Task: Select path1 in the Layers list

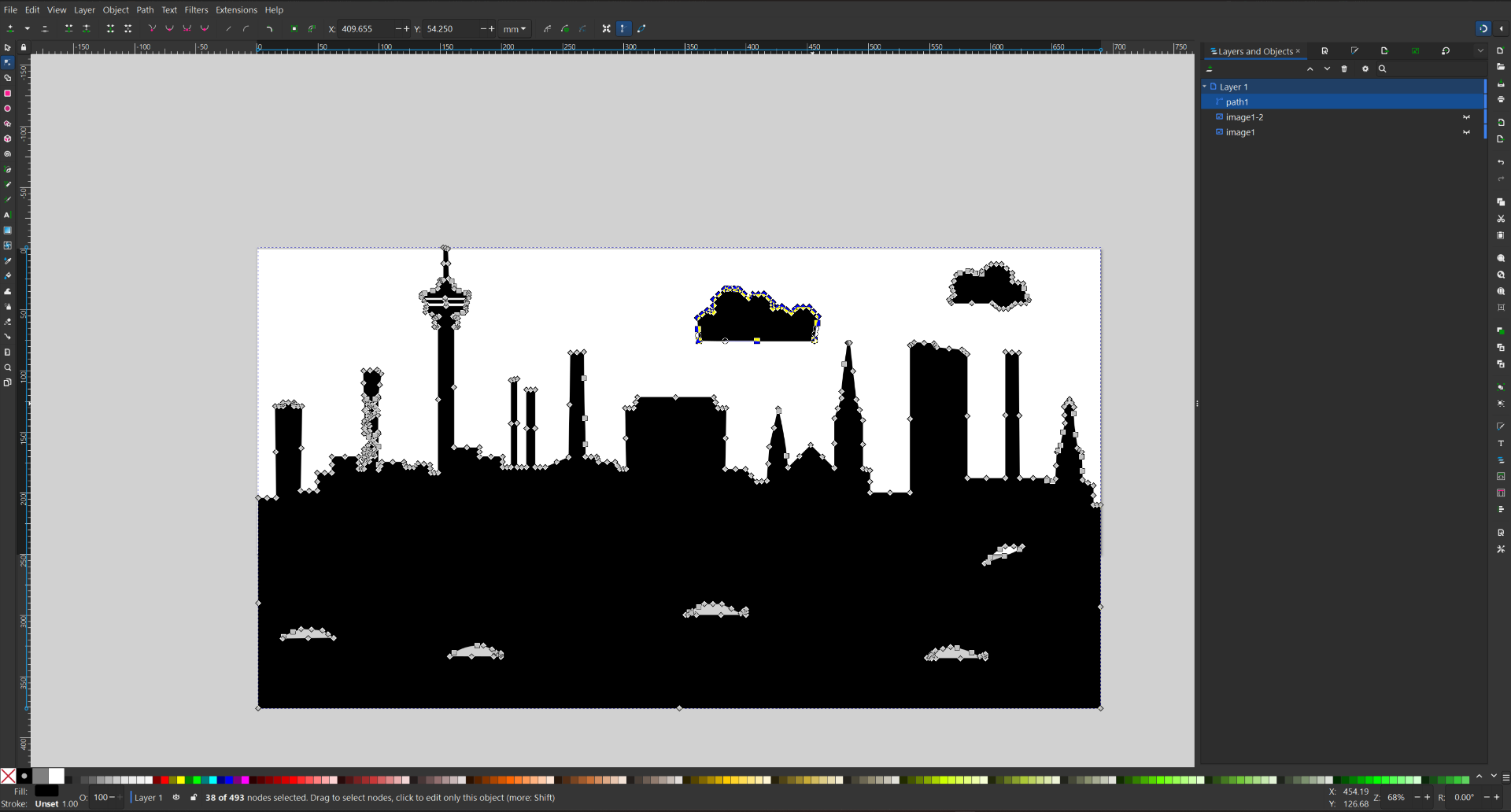Action: coord(1236,102)
